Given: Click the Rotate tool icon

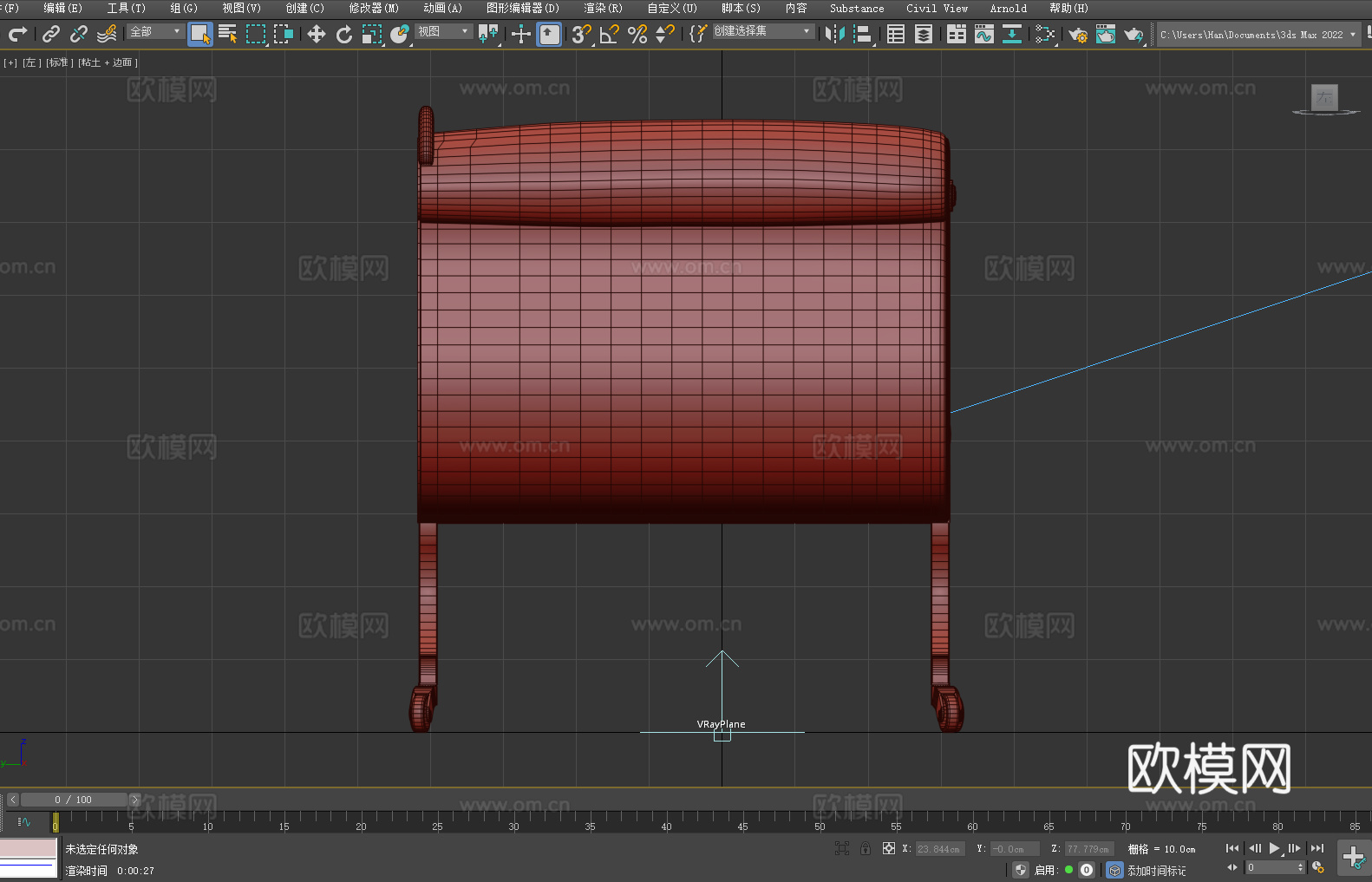Looking at the screenshot, I should pos(344,34).
